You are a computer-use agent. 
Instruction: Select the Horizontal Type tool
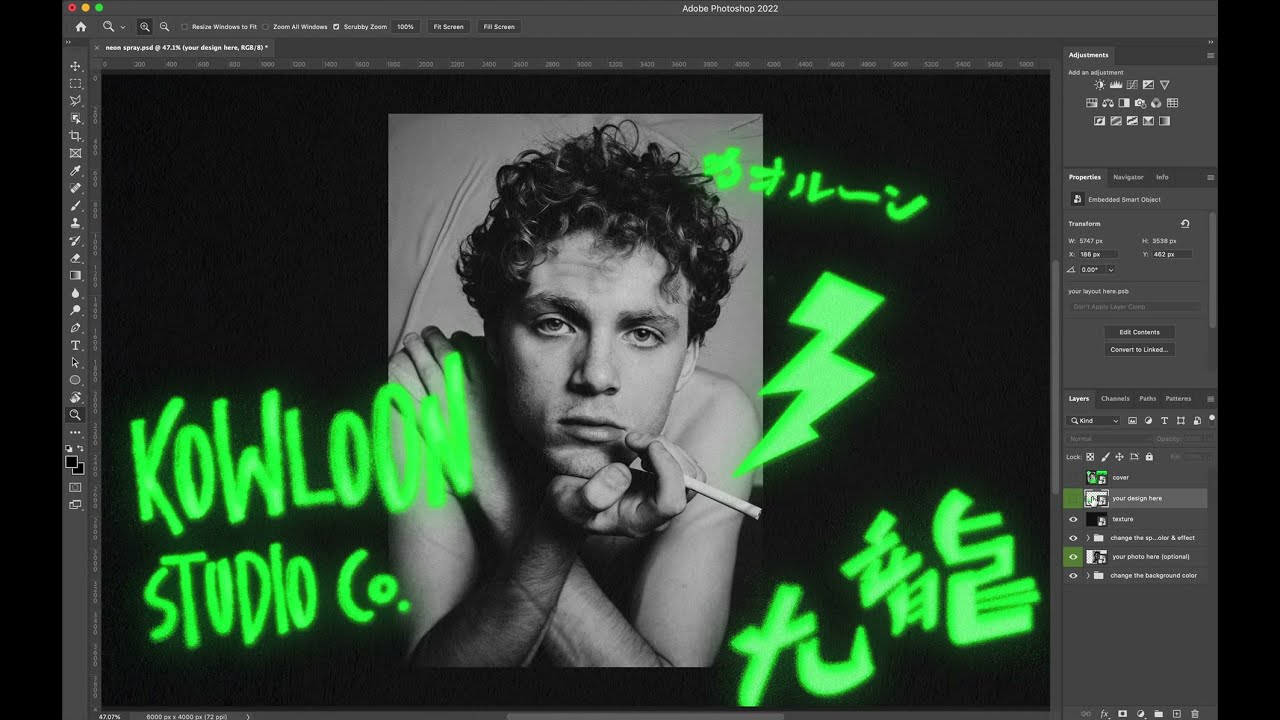75,345
